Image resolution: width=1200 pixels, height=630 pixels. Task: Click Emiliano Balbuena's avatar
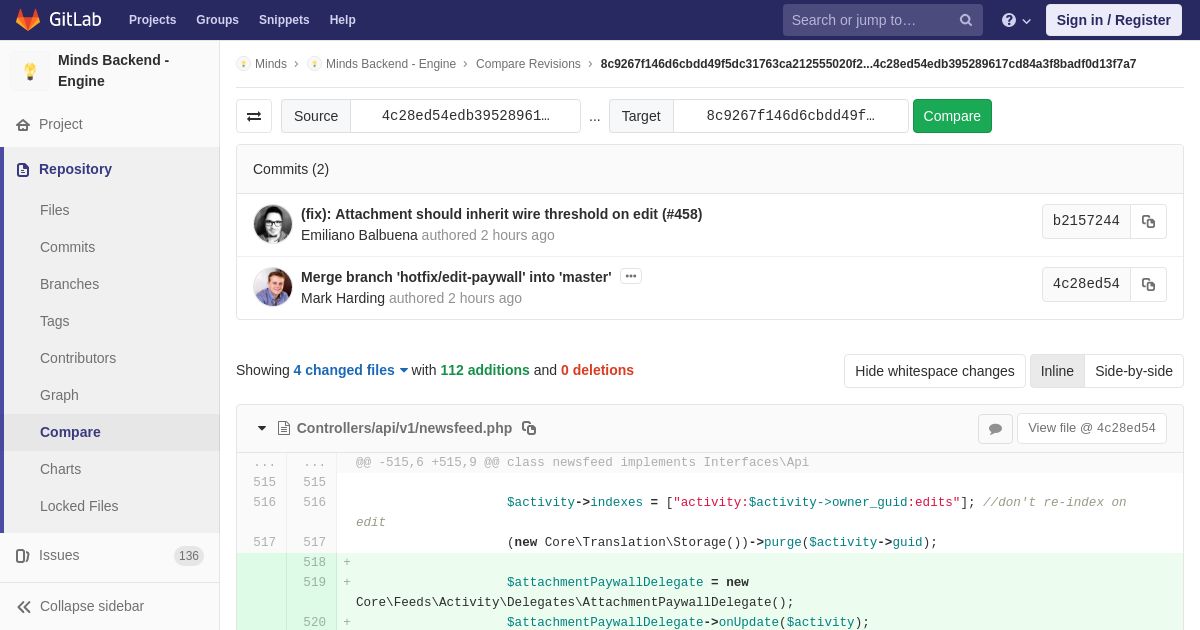pyautogui.click(x=273, y=224)
